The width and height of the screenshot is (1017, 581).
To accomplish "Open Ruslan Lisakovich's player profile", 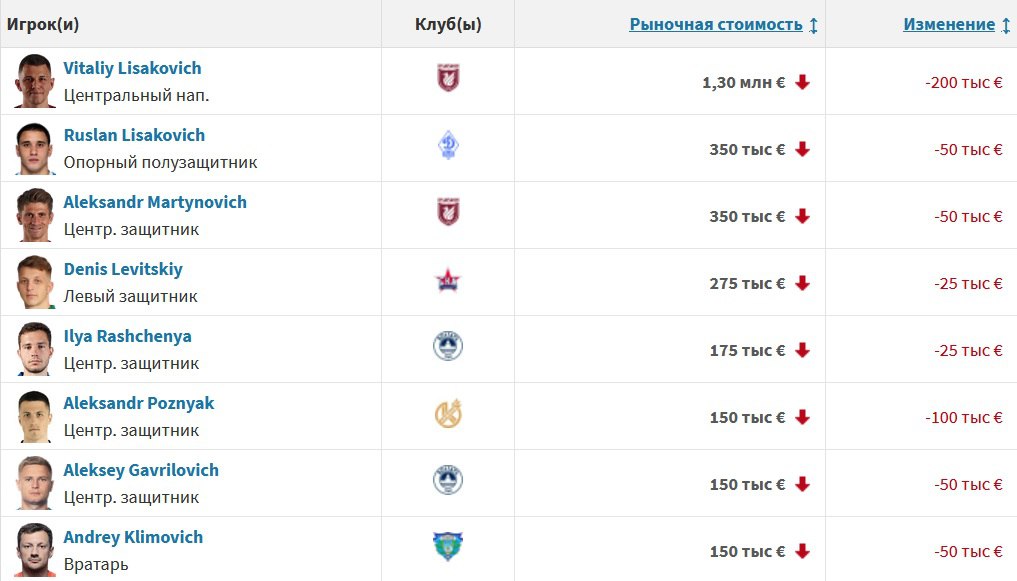I will pos(134,135).
